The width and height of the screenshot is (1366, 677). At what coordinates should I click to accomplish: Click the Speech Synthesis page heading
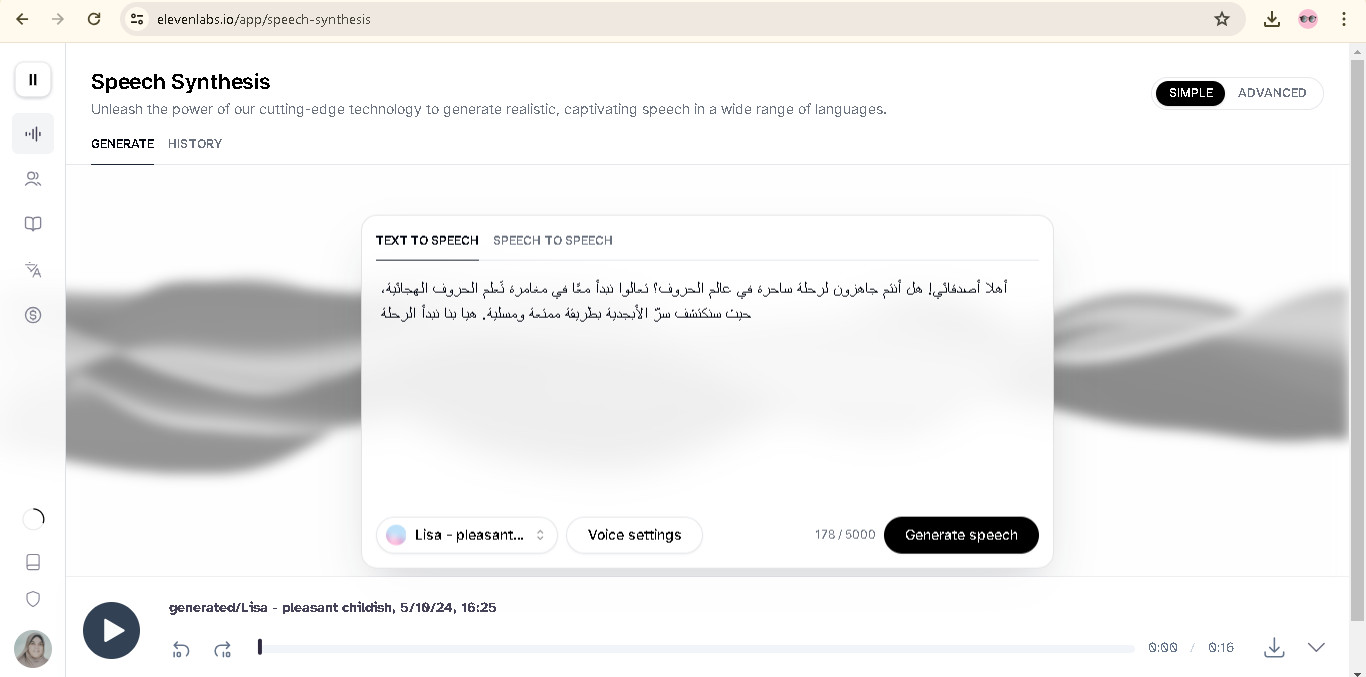point(181,82)
